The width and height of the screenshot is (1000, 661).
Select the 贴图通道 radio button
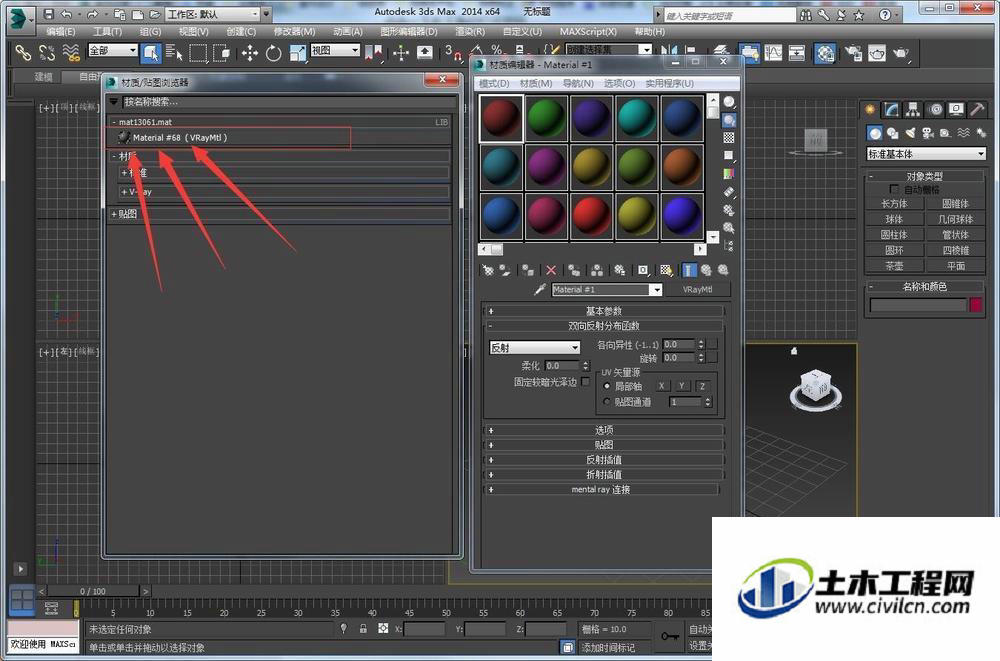coord(607,402)
